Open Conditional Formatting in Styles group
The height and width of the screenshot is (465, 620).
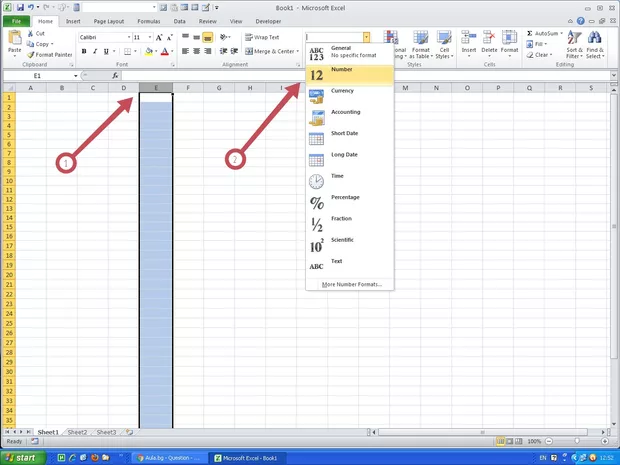click(390, 45)
